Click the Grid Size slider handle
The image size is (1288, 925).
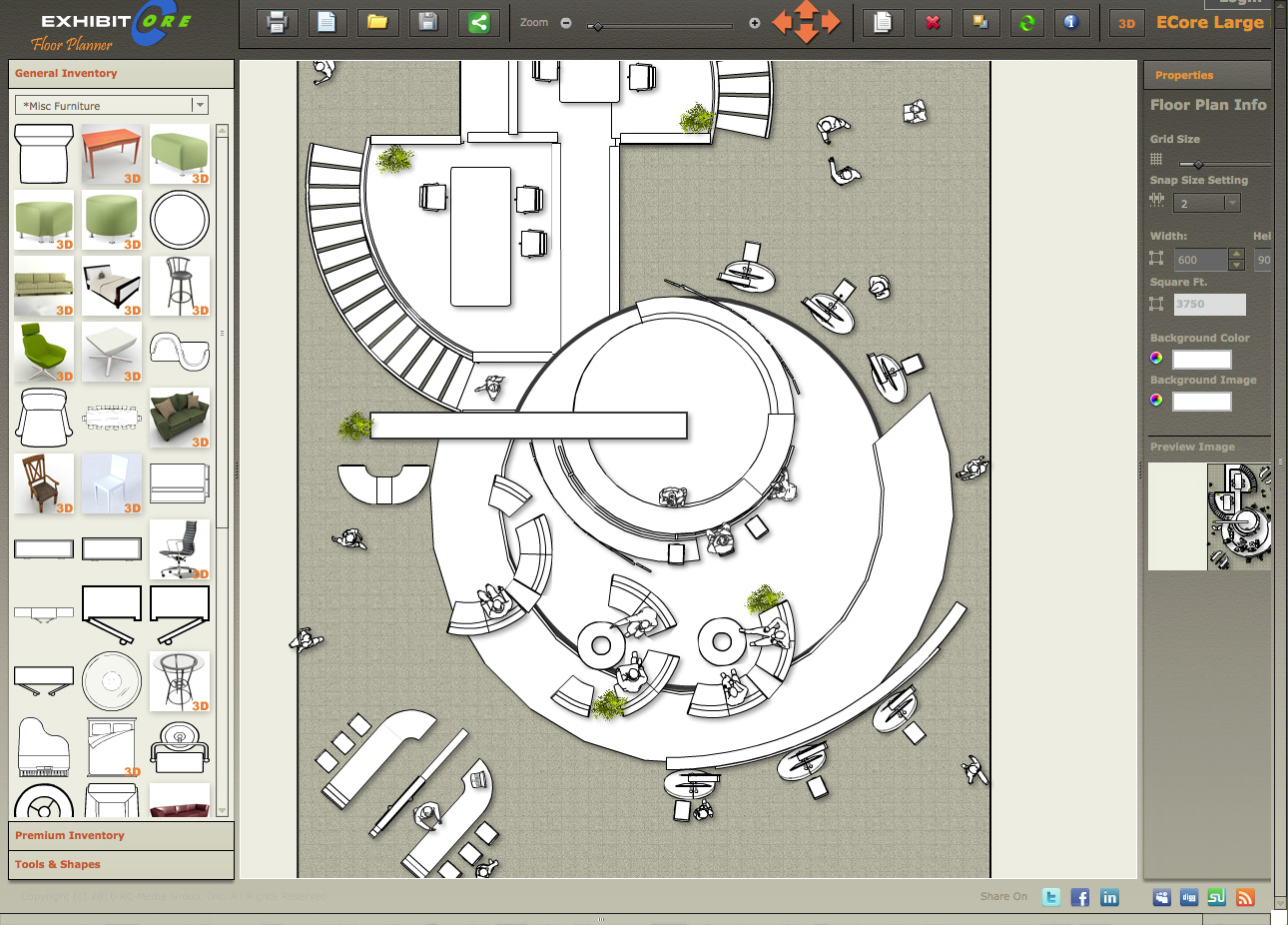coord(1198,164)
